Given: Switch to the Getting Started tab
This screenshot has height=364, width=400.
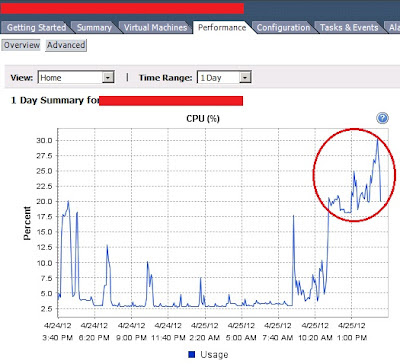Looking at the screenshot, I should (36, 27).
